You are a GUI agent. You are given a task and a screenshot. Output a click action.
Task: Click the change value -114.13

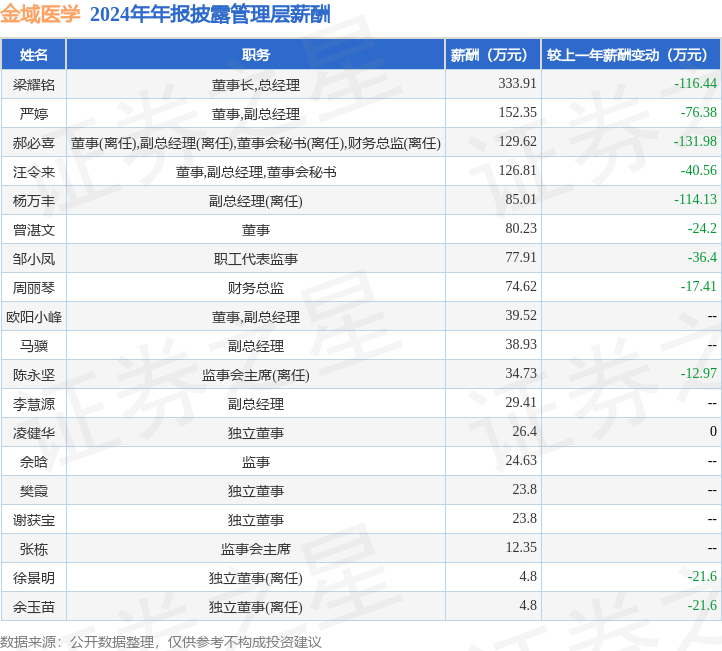(695, 199)
